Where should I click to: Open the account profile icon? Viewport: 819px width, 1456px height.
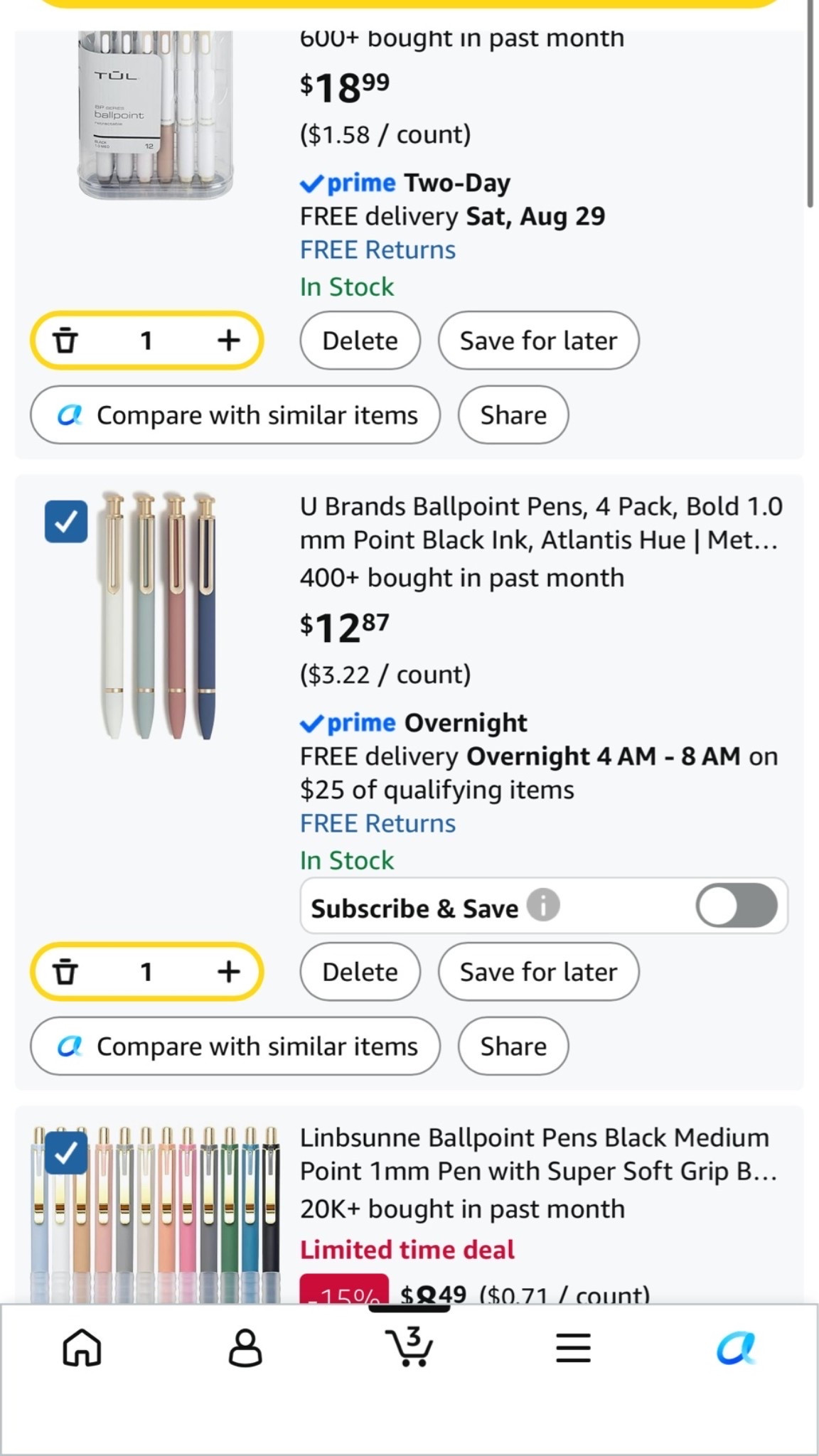[245, 1348]
